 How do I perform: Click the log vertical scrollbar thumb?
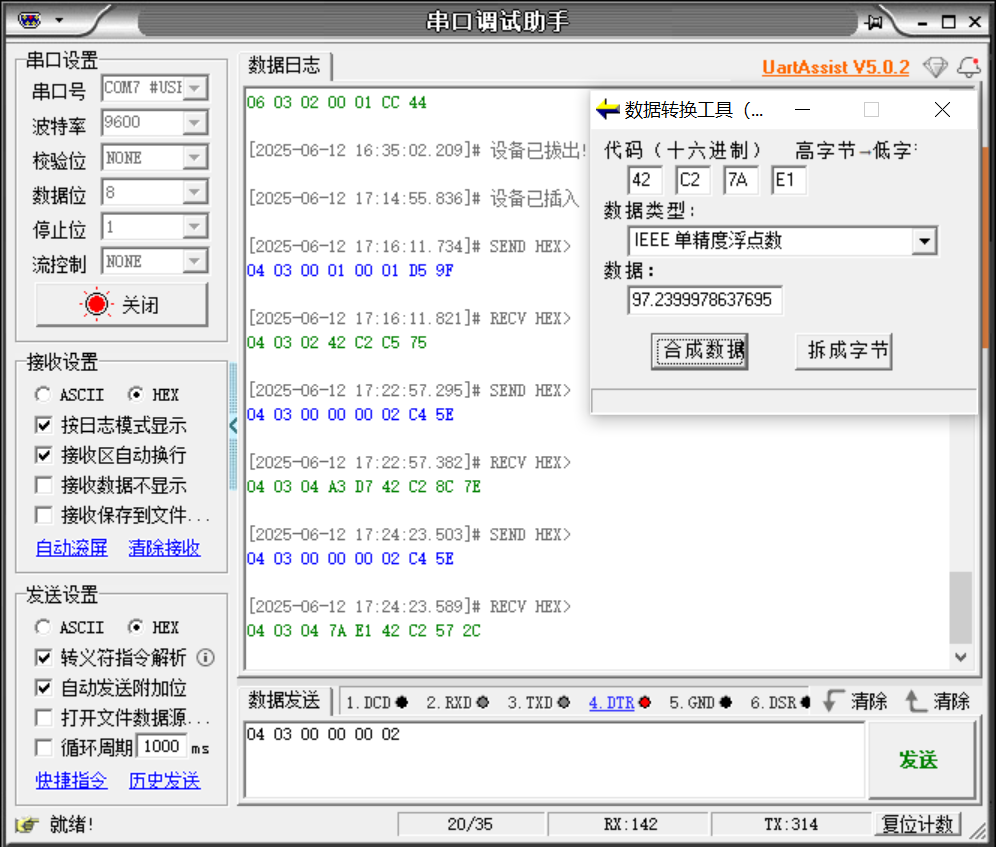(x=960, y=607)
